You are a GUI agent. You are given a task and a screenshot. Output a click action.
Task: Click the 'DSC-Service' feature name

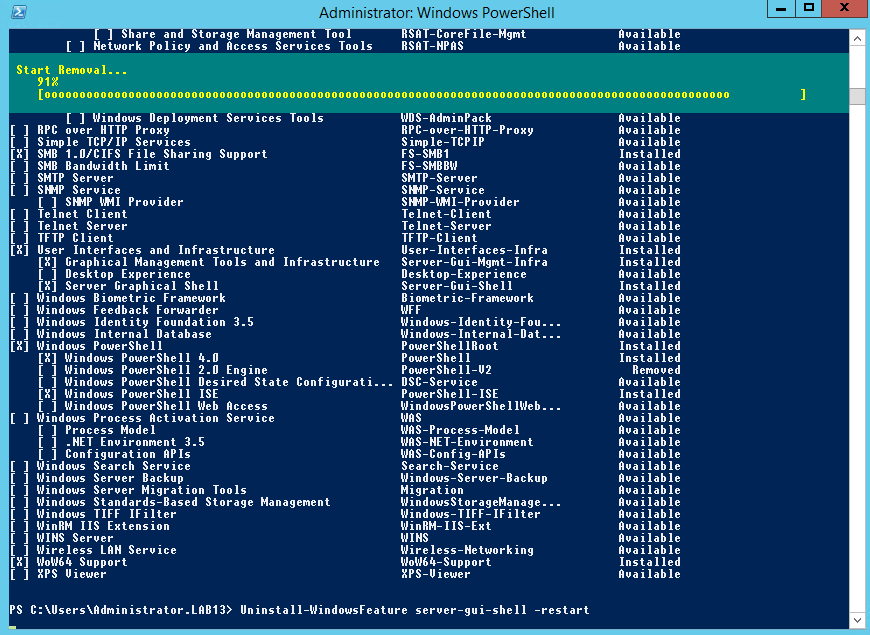pyautogui.click(x=439, y=382)
